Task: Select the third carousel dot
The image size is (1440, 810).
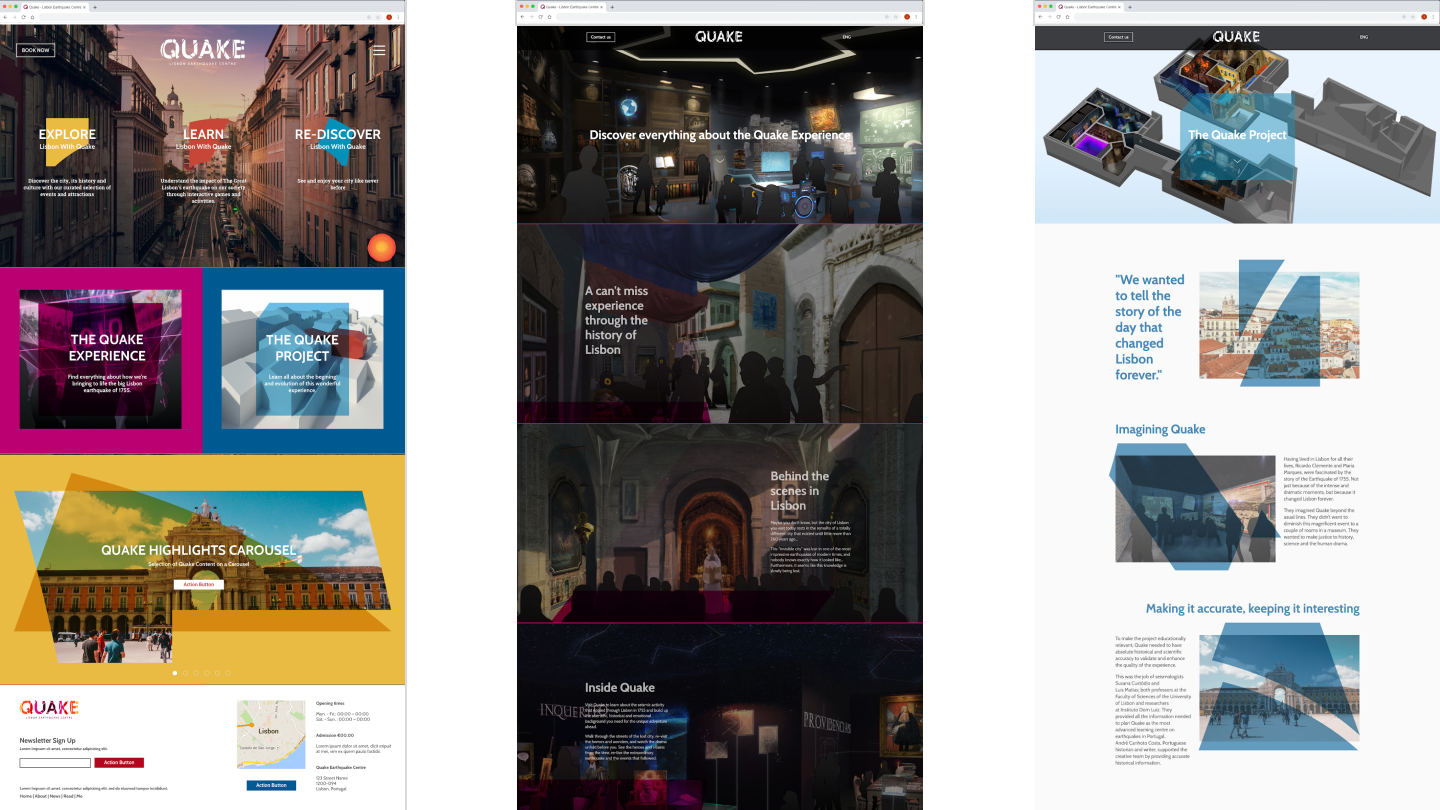Action: pyautogui.click(x=196, y=673)
